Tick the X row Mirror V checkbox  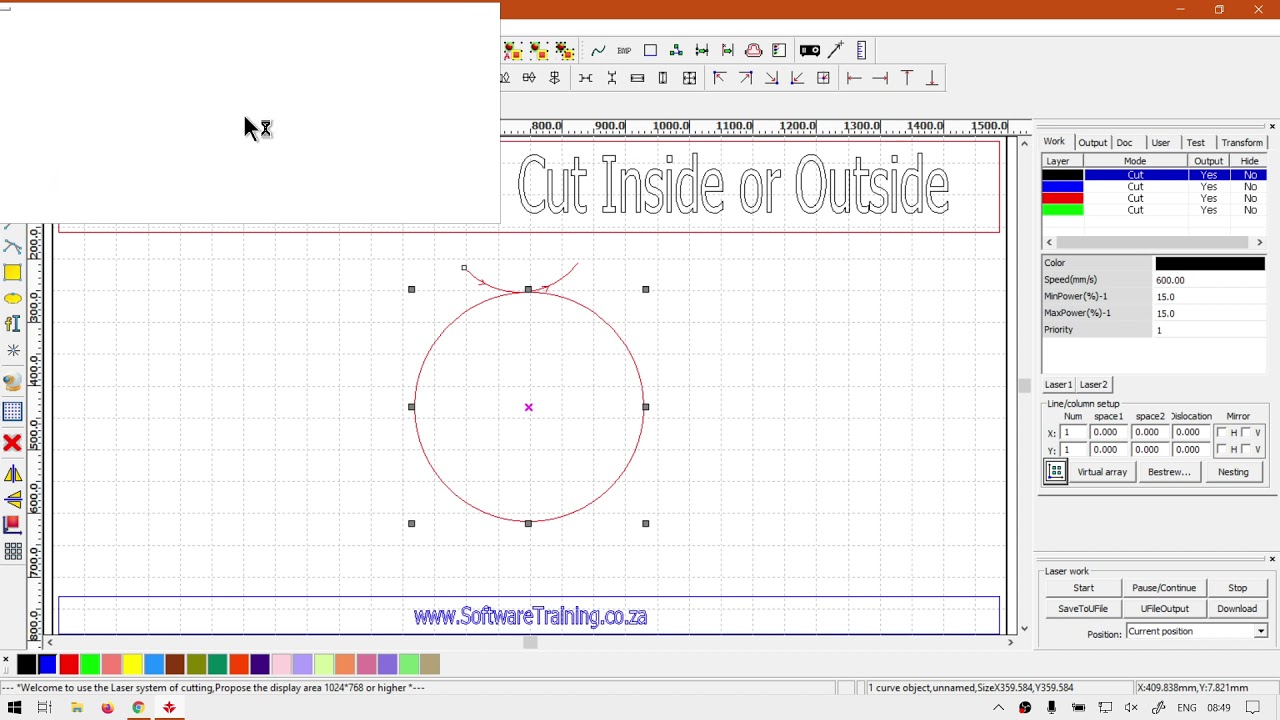(1246, 433)
